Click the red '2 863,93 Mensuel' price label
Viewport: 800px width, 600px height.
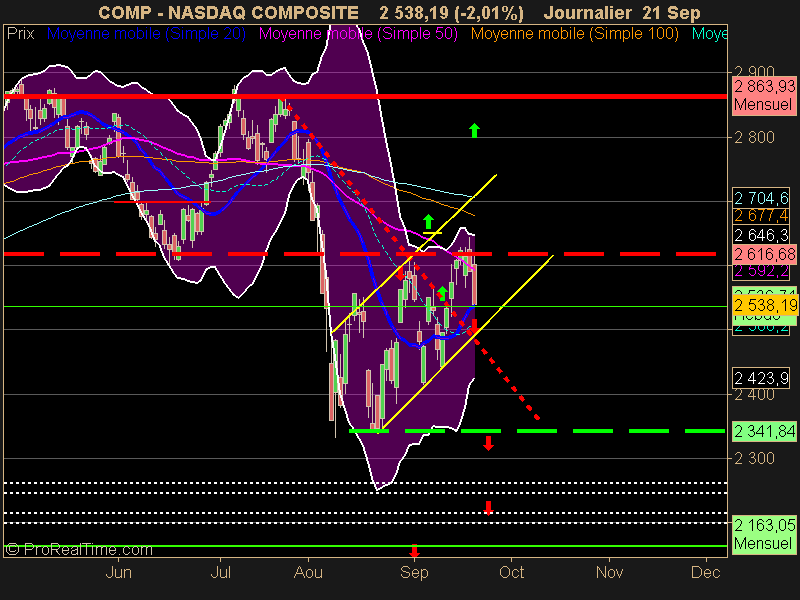[764, 95]
